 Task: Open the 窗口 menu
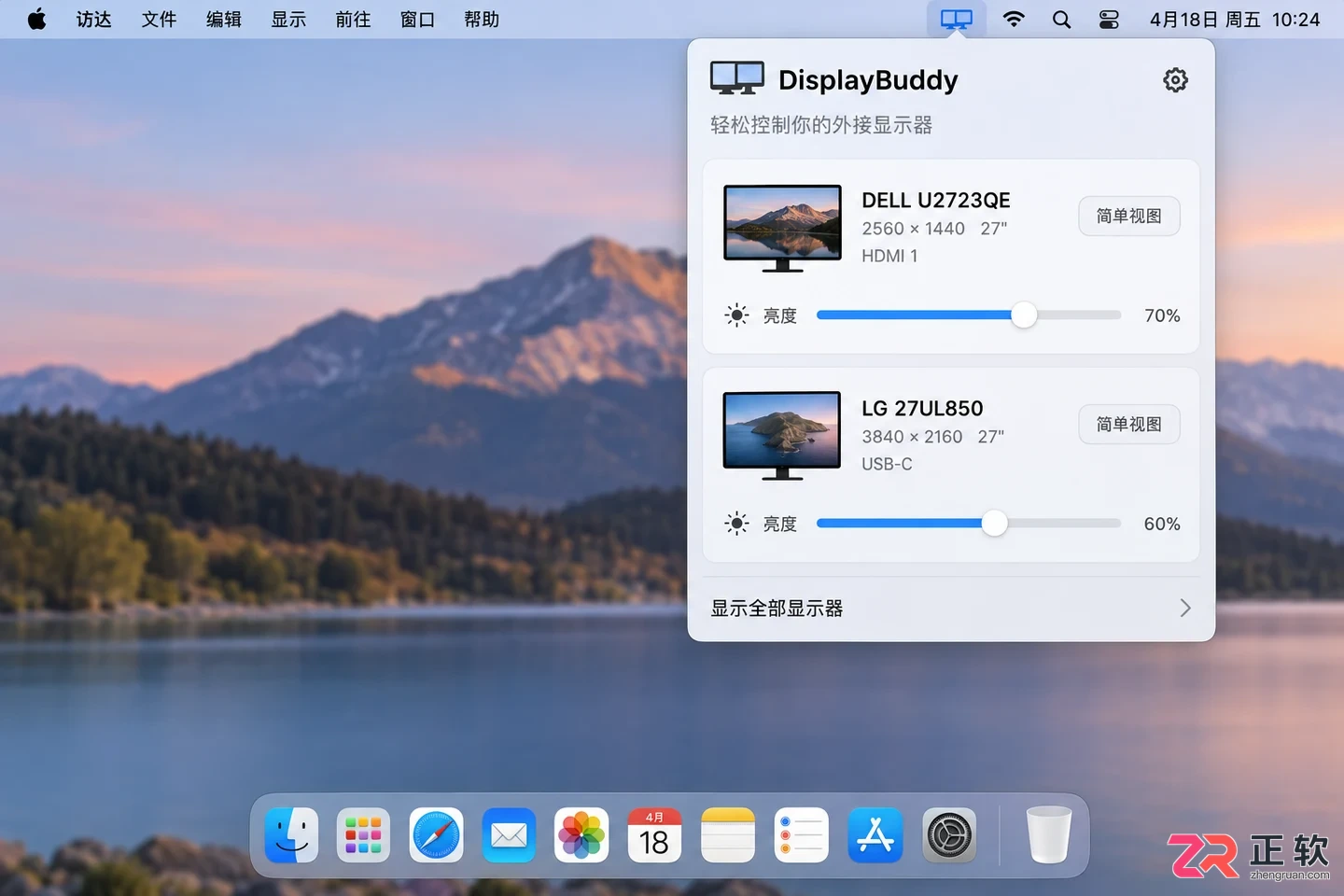click(x=417, y=20)
